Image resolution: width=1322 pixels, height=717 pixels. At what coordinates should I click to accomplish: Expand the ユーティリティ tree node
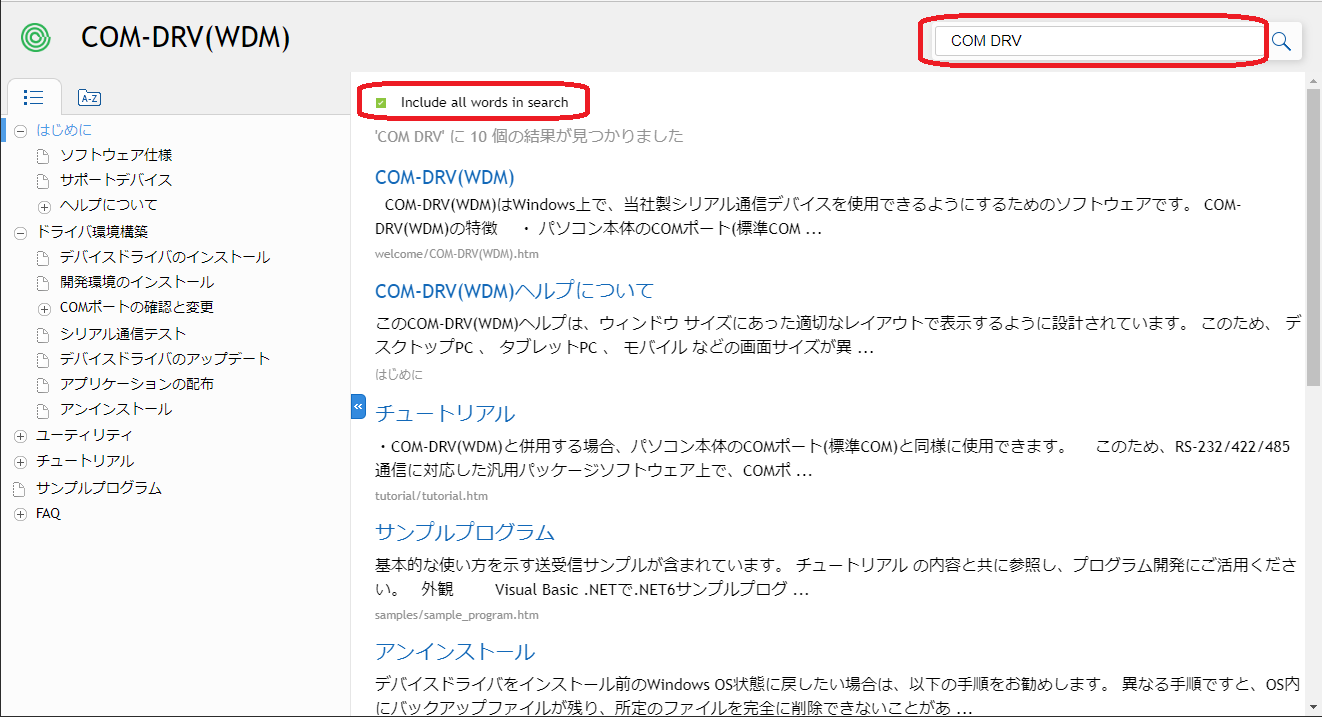click(20, 436)
